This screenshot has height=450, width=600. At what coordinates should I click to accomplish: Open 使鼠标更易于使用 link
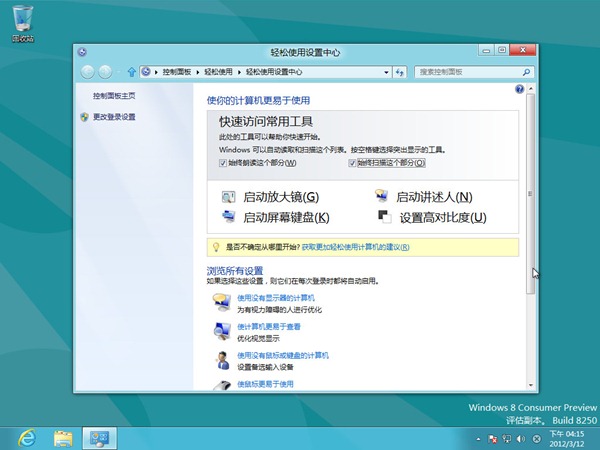click(x=265, y=384)
